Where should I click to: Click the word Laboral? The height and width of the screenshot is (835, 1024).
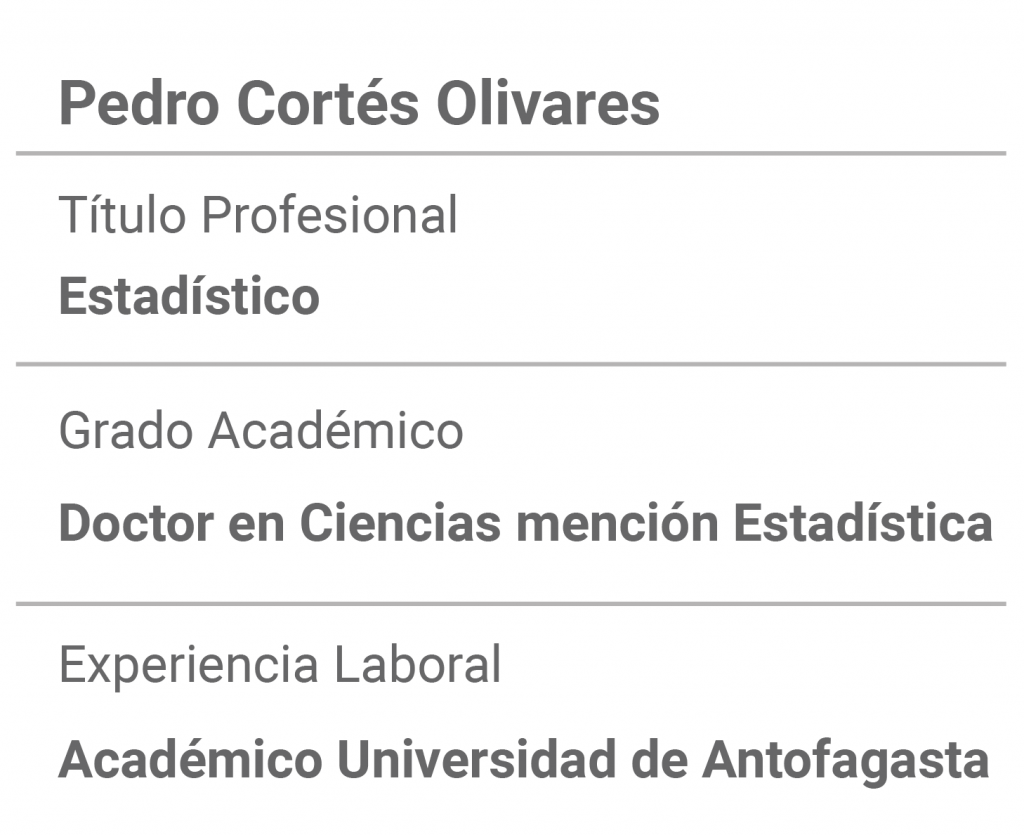(x=417, y=664)
